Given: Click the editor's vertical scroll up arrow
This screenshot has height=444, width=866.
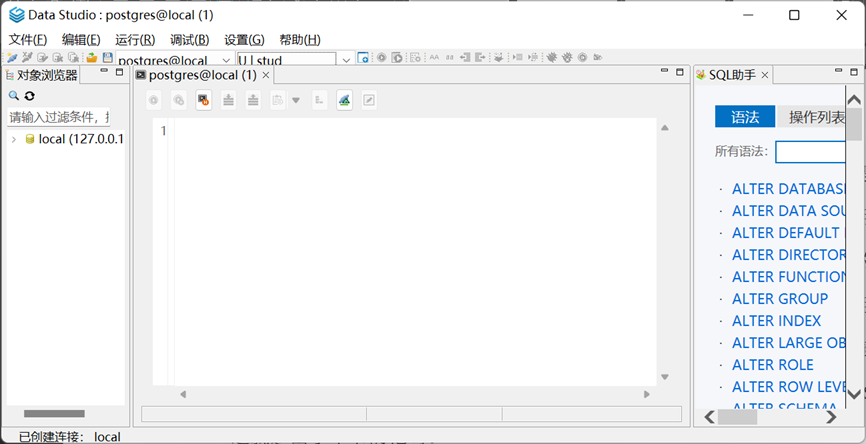Looking at the screenshot, I should click(x=665, y=128).
